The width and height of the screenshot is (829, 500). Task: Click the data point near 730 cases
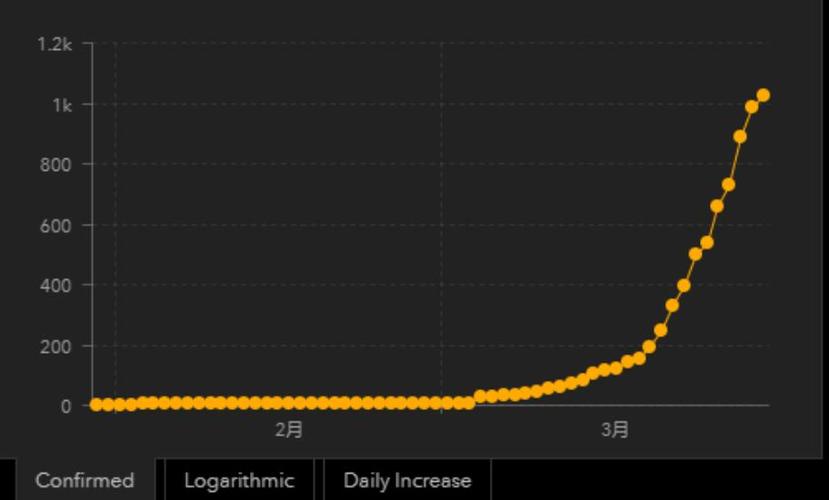[729, 185]
